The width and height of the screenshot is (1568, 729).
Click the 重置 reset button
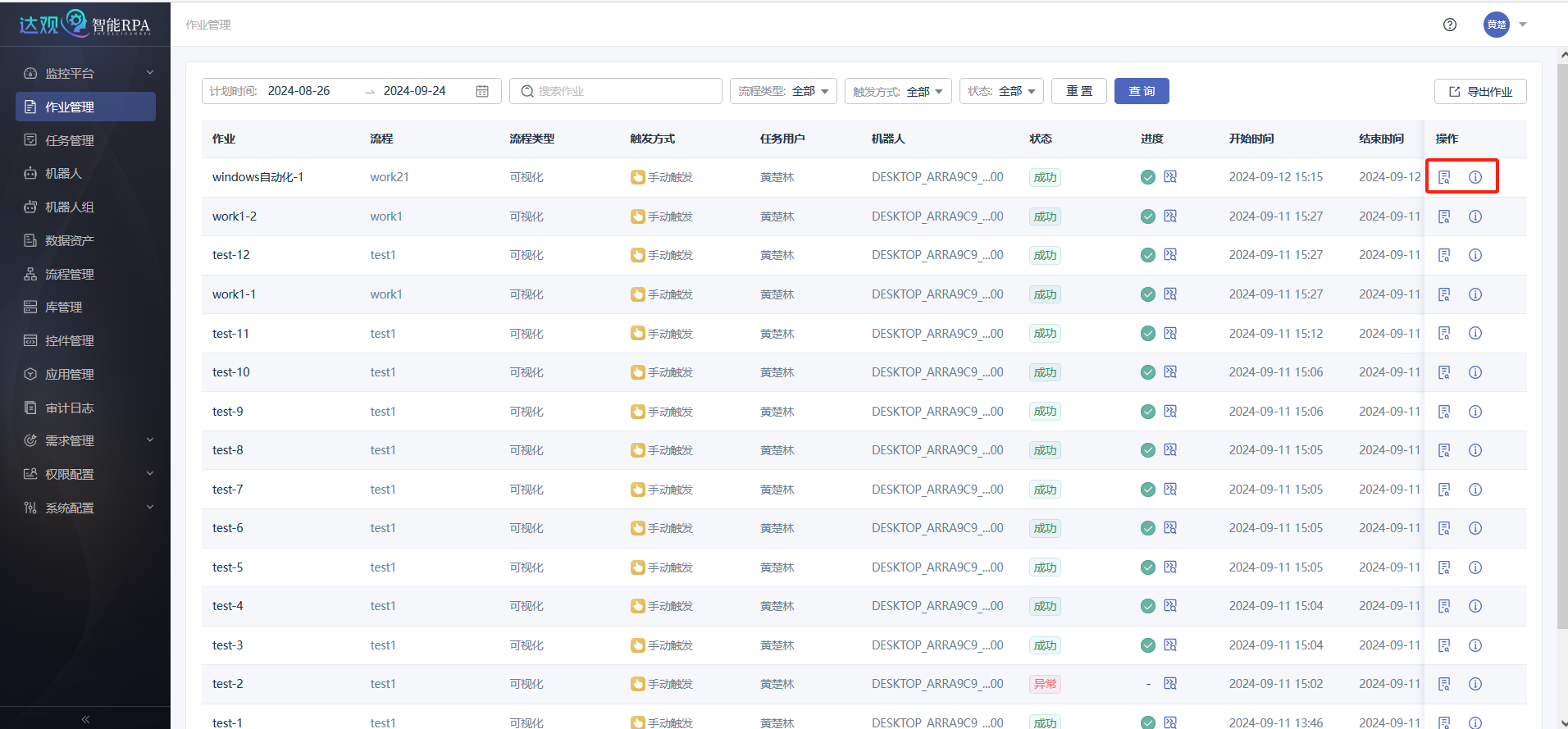(x=1079, y=91)
